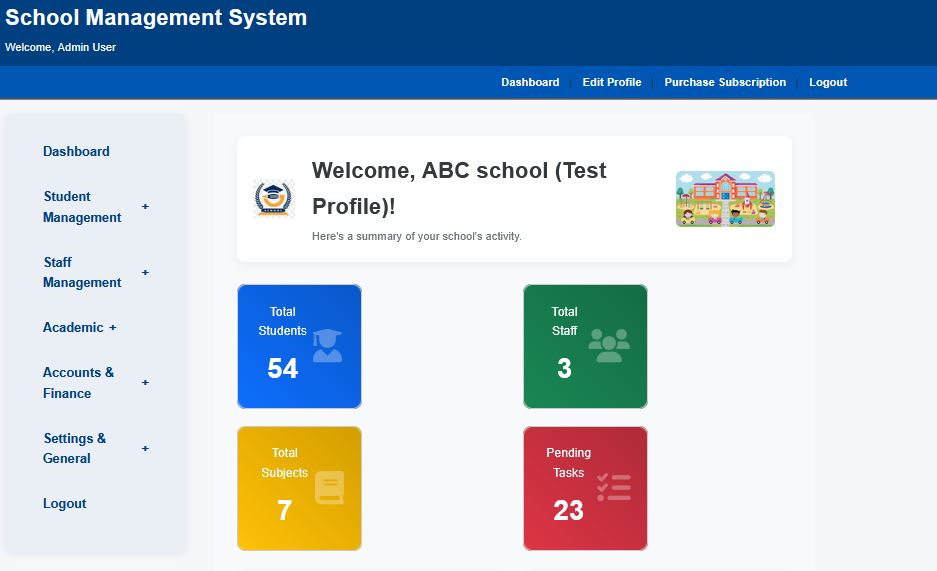
Task: Click the Total Staff count 3
Action: 564,368
